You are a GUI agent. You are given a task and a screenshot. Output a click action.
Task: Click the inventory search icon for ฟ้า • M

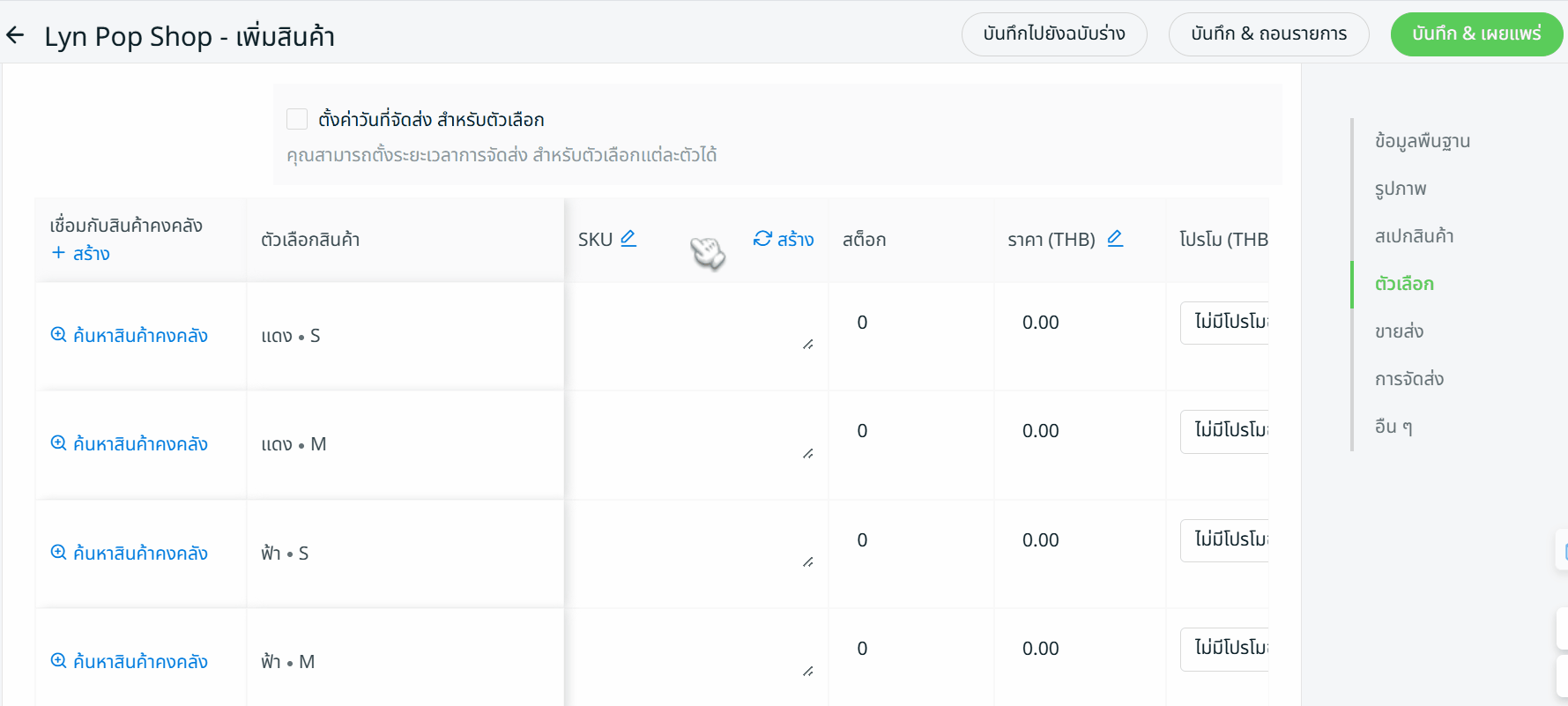pyautogui.click(x=58, y=661)
